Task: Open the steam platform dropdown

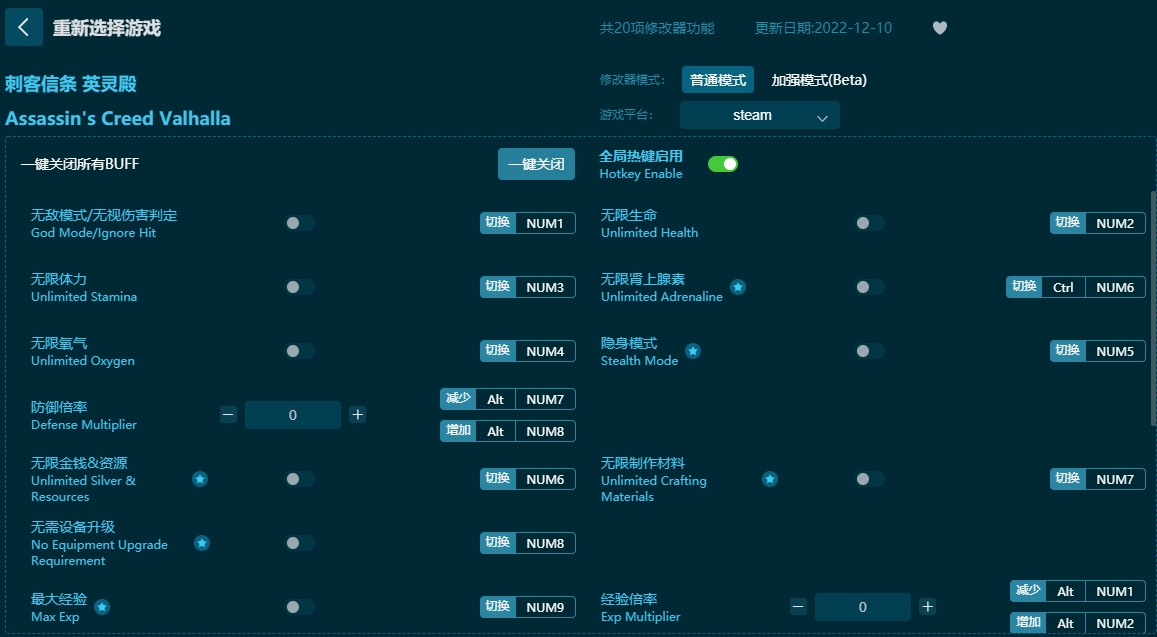Action: coord(759,115)
